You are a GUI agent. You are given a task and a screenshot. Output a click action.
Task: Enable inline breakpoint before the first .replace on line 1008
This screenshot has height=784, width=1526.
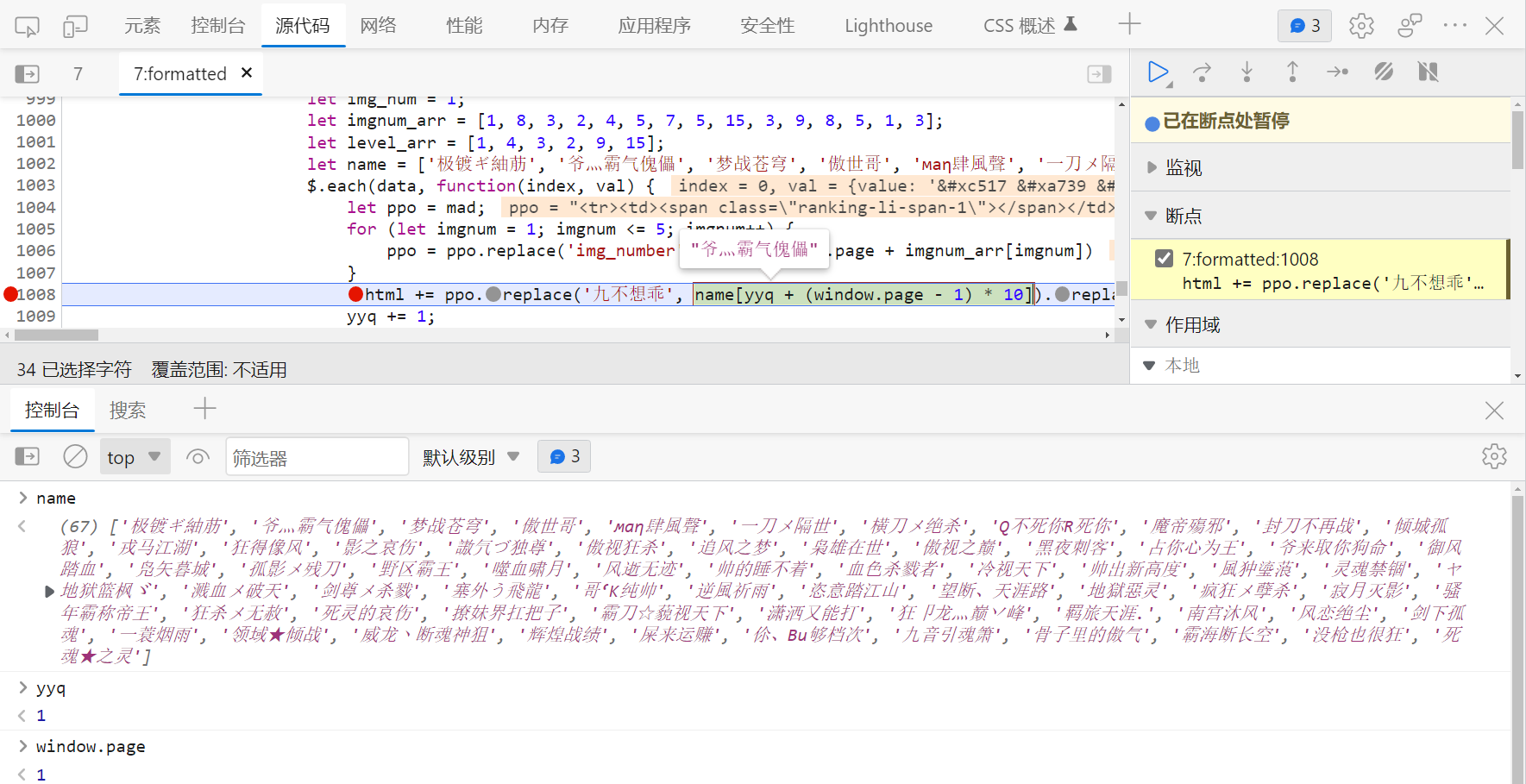(x=493, y=295)
